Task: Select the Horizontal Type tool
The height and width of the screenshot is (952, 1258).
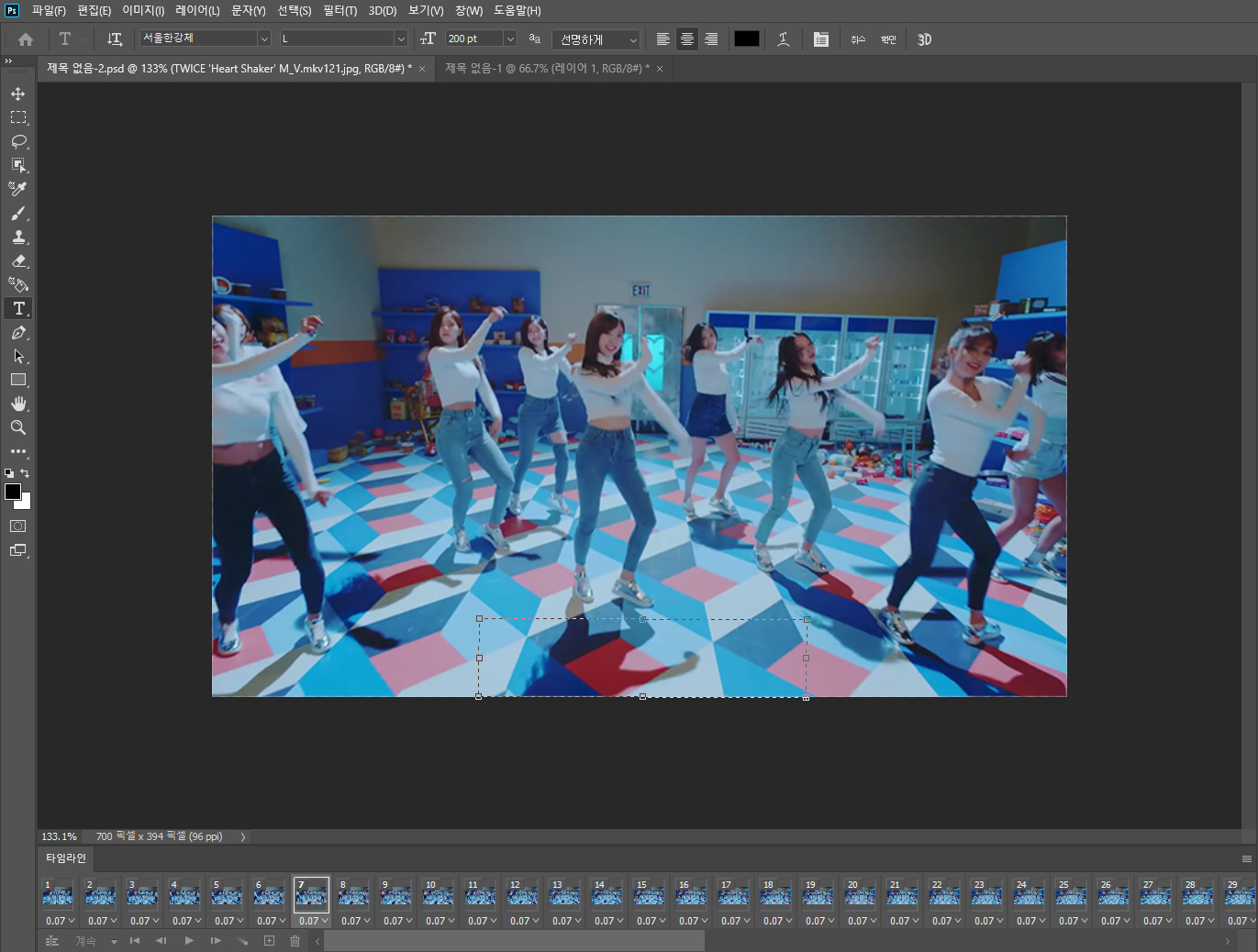Action: click(18, 308)
